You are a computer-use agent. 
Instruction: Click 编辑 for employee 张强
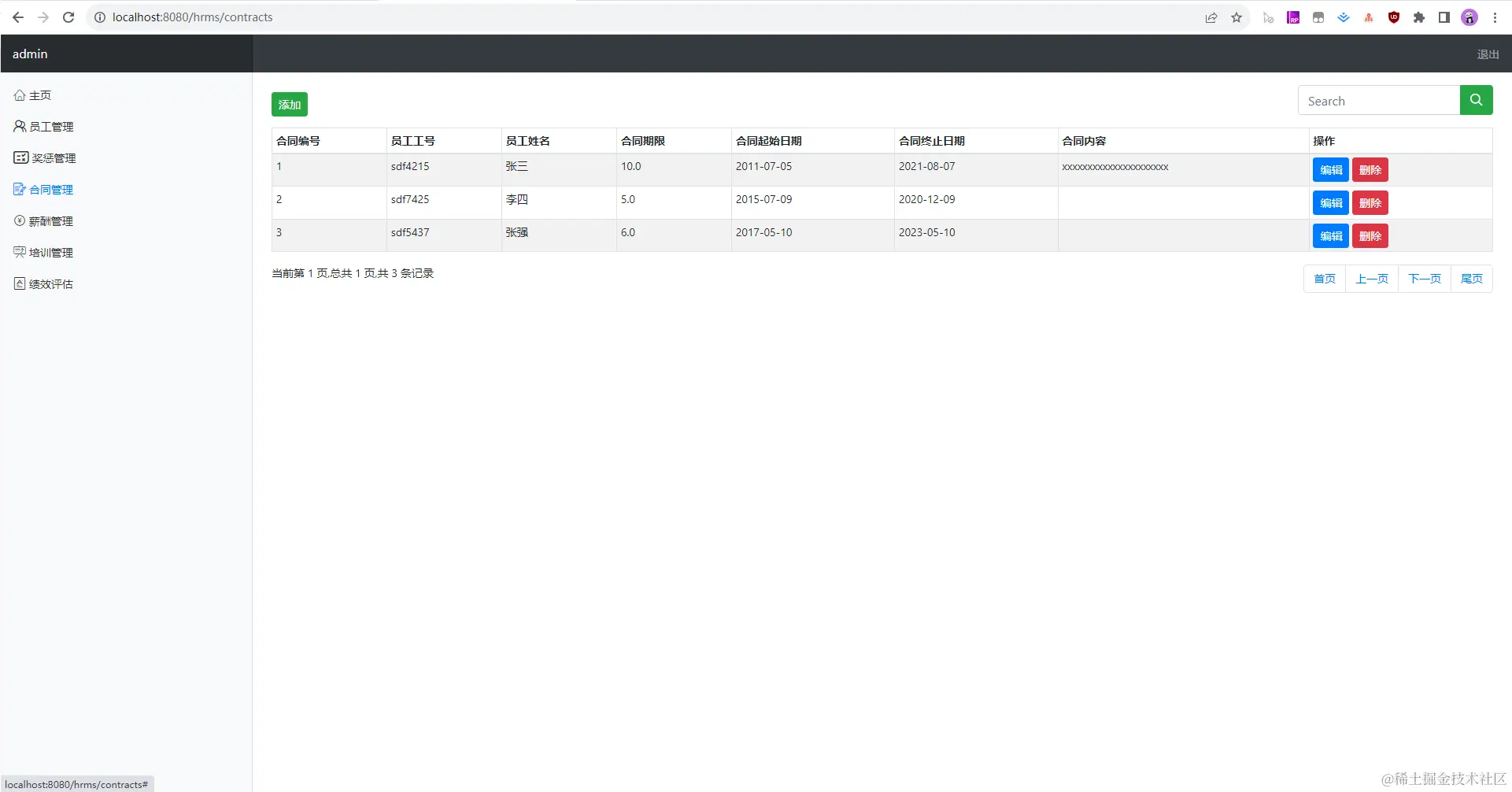[1331, 236]
